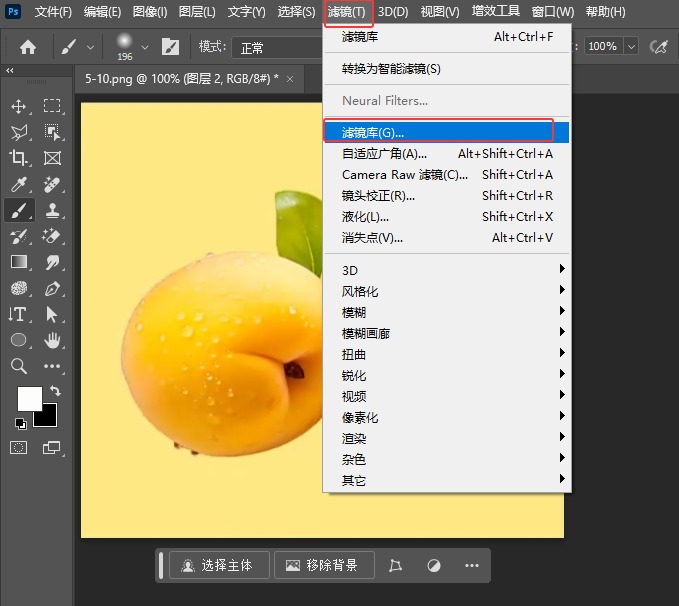
Task: Choose 镜头校正(R)... menu item
Action: coord(447,195)
